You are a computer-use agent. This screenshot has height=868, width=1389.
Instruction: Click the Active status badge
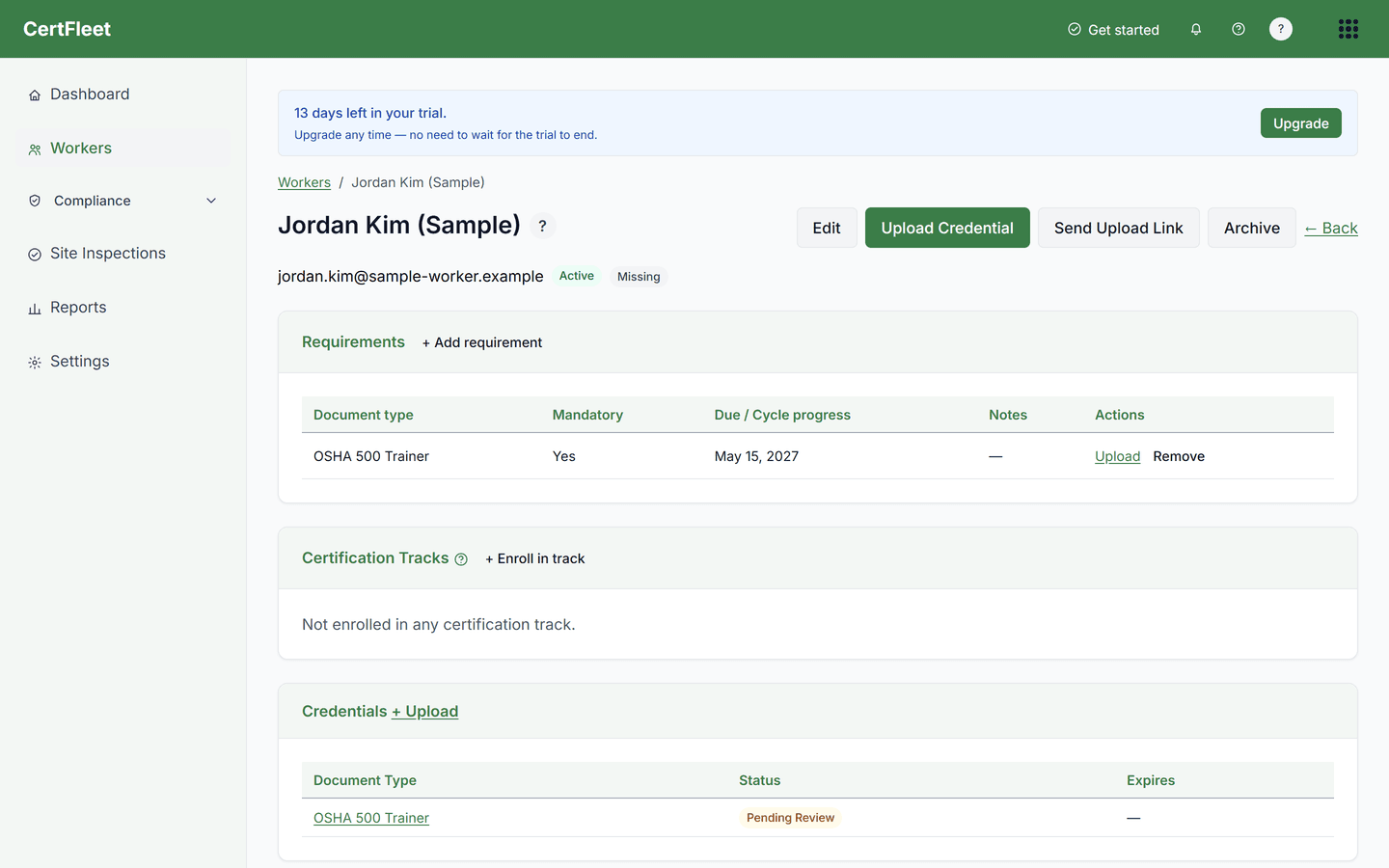[577, 276]
